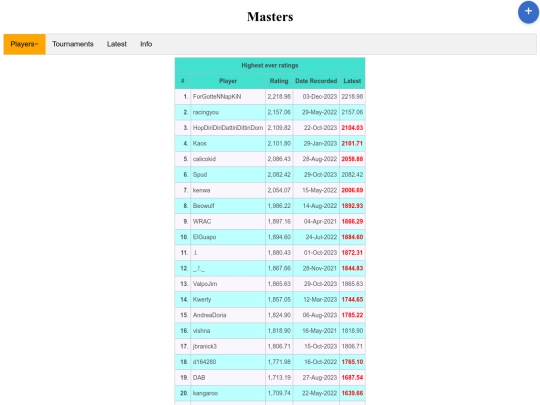Image resolution: width=540 pixels, height=405 pixels.
Task: Click red latest rating 1872.31
Action: (352, 253)
